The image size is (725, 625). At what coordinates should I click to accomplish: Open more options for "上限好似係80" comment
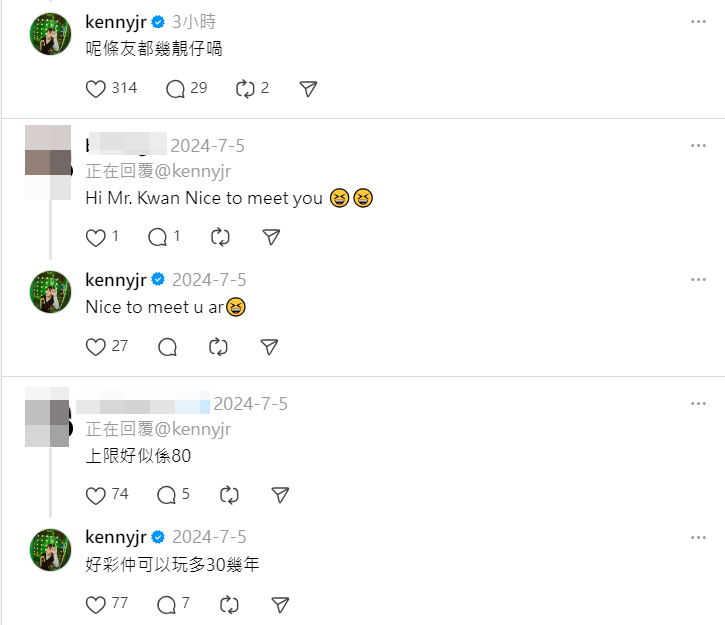tap(698, 404)
